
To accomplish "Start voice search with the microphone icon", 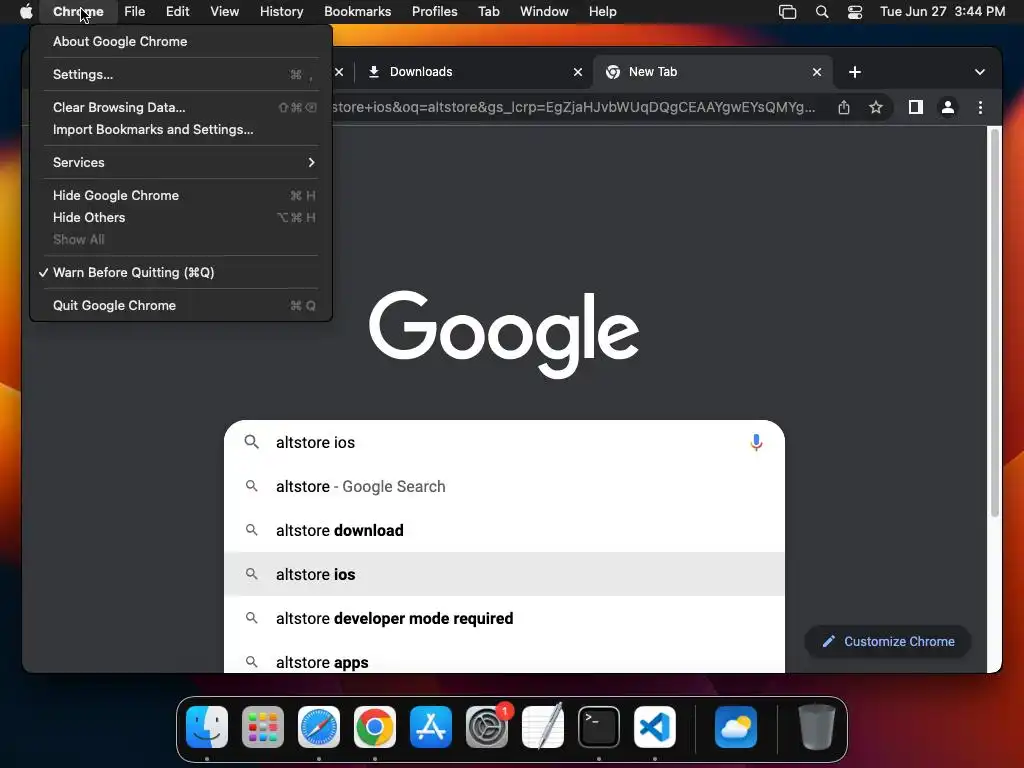I will point(756,442).
